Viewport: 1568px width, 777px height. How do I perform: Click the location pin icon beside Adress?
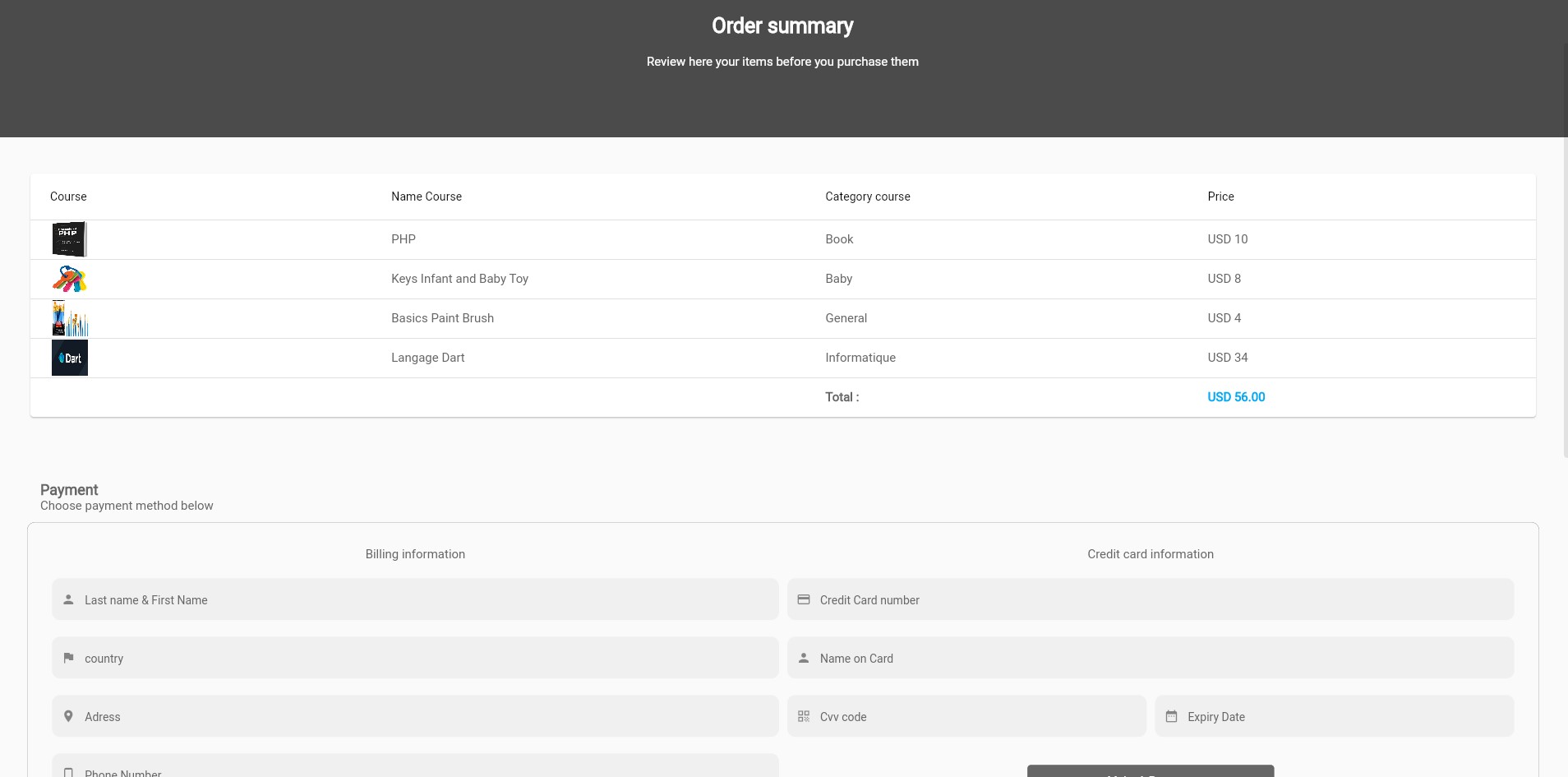pyautogui.click(x=68, y=716)
